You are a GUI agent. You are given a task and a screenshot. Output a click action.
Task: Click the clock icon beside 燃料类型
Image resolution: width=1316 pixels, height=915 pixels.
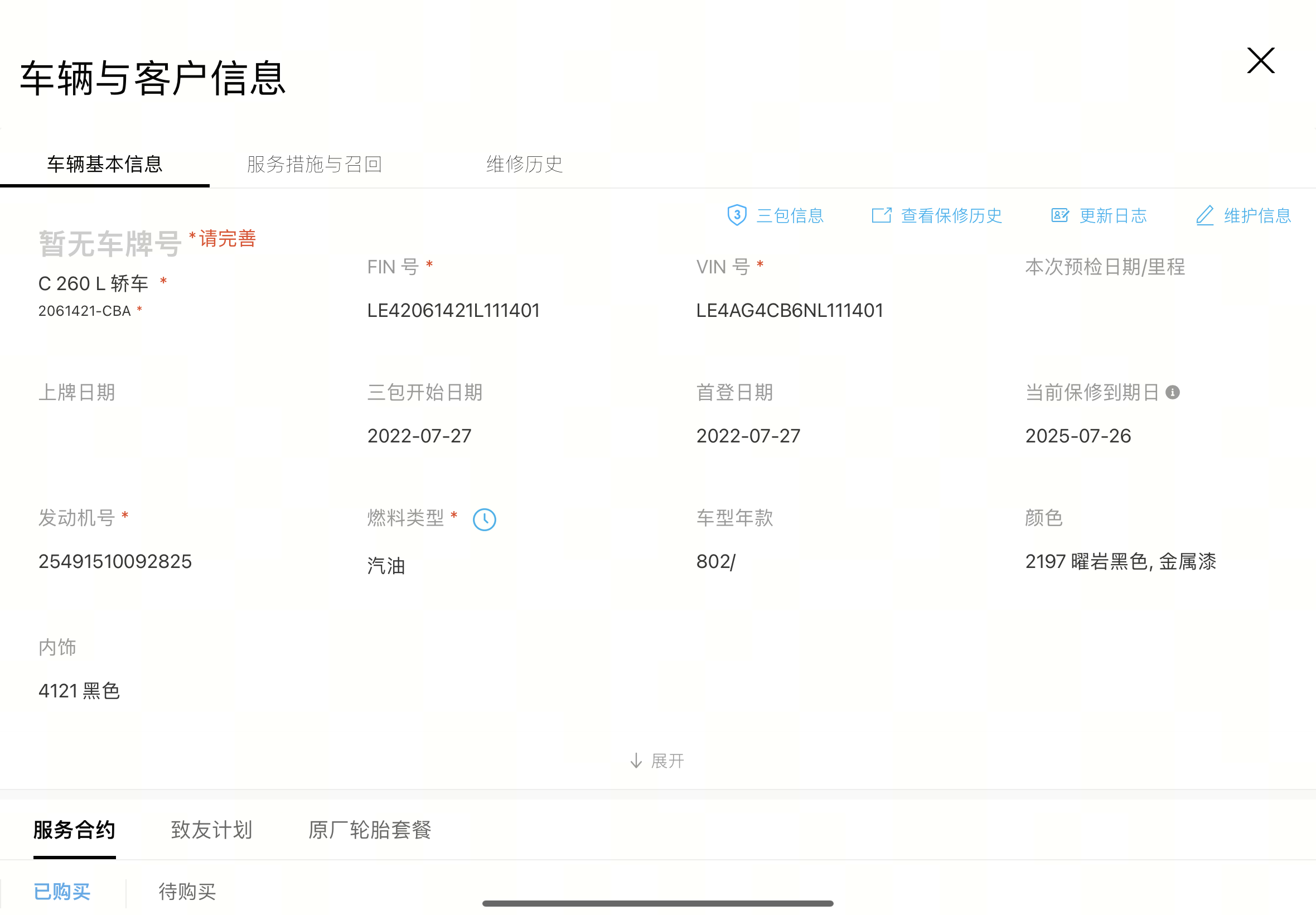tap(484, 519)
